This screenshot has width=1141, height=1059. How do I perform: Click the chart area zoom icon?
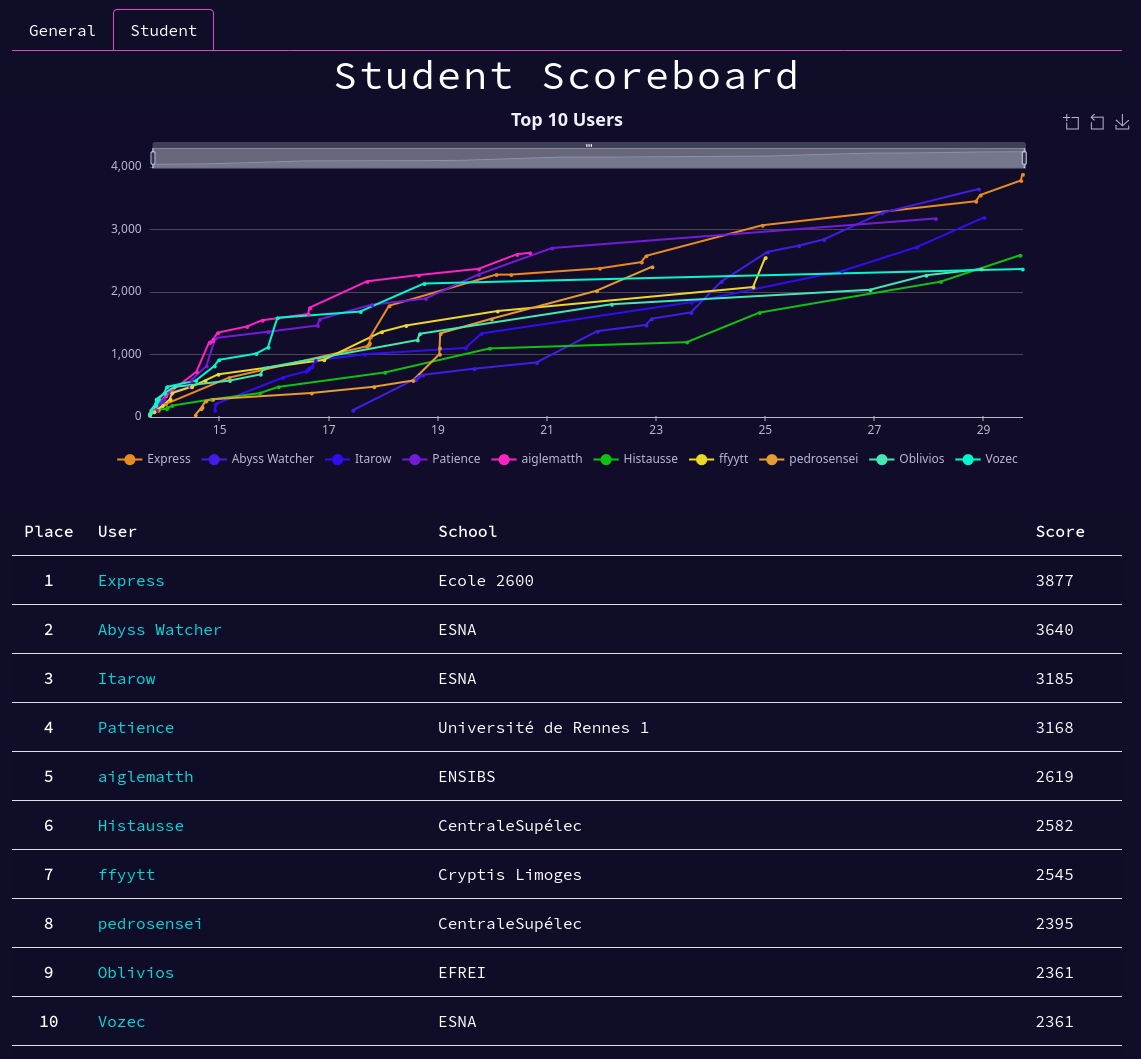click(x=1071, y=122)
